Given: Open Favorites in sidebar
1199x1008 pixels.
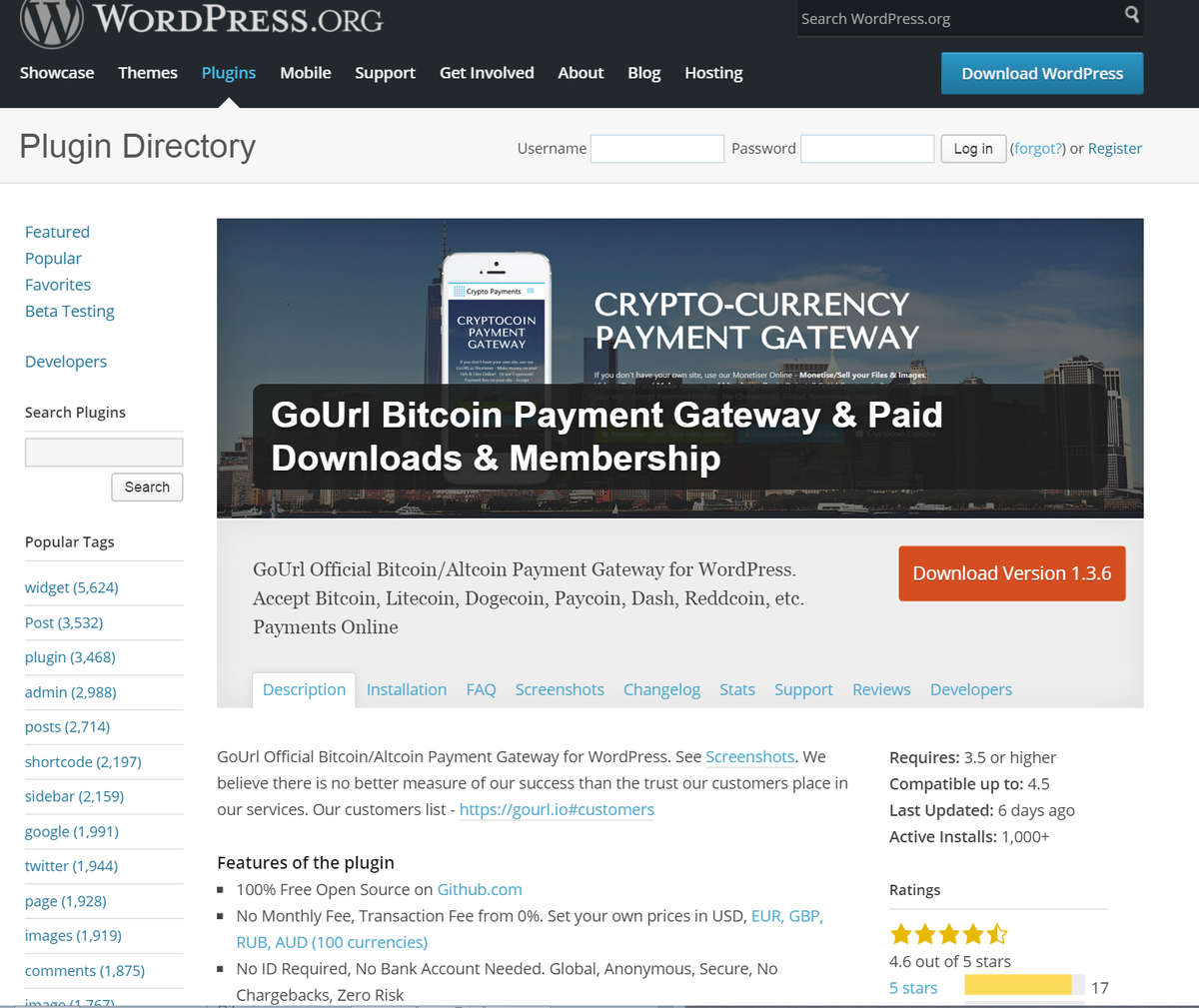Looking at the screenshot, I should [58, 285].
